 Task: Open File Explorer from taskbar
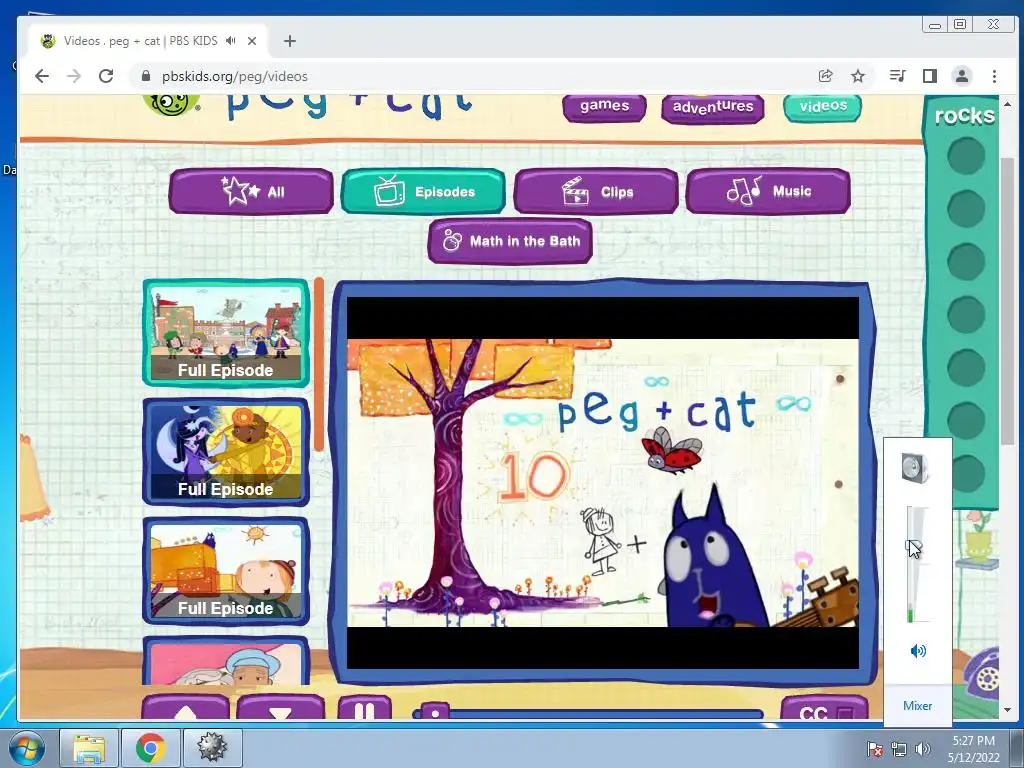tap(89, 748)
